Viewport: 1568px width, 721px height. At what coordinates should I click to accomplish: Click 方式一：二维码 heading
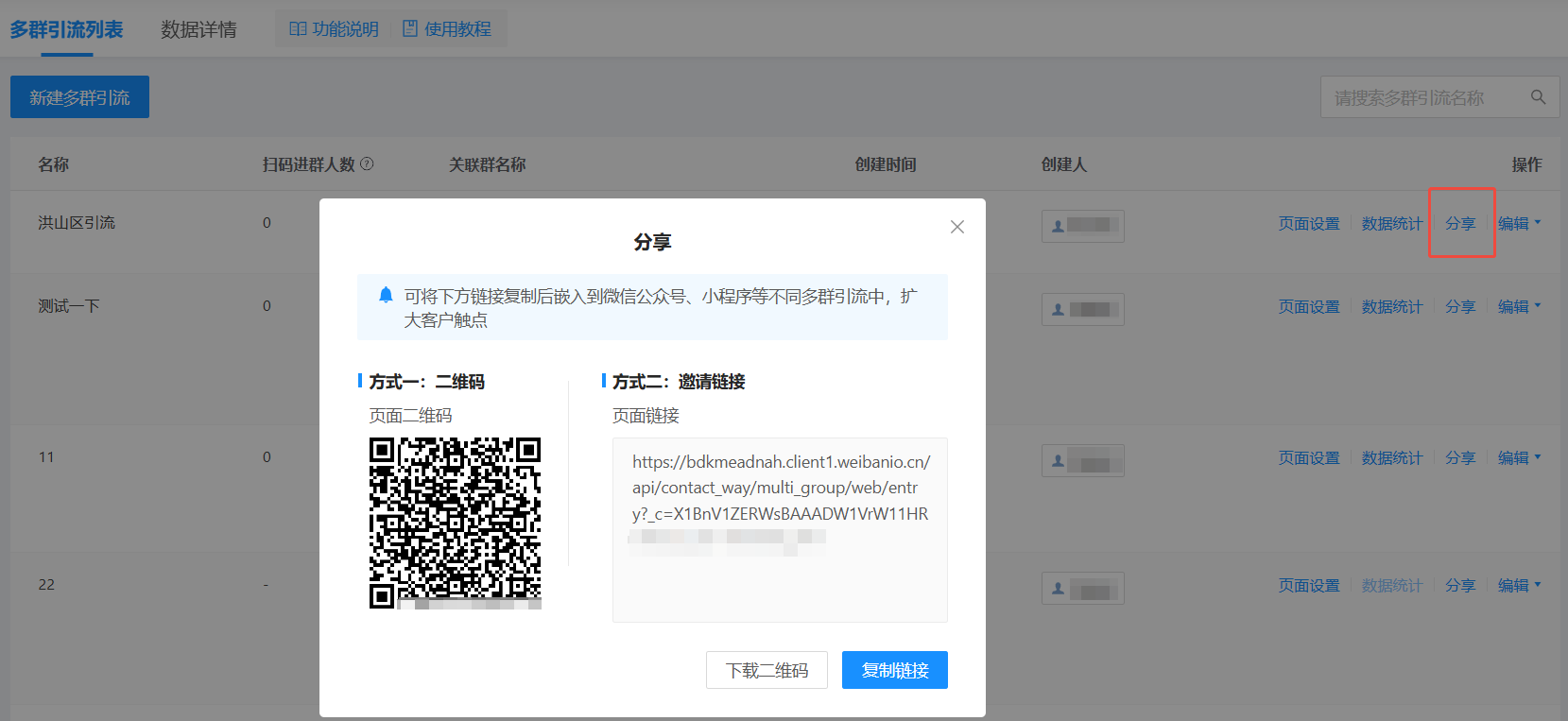[426, 381]
